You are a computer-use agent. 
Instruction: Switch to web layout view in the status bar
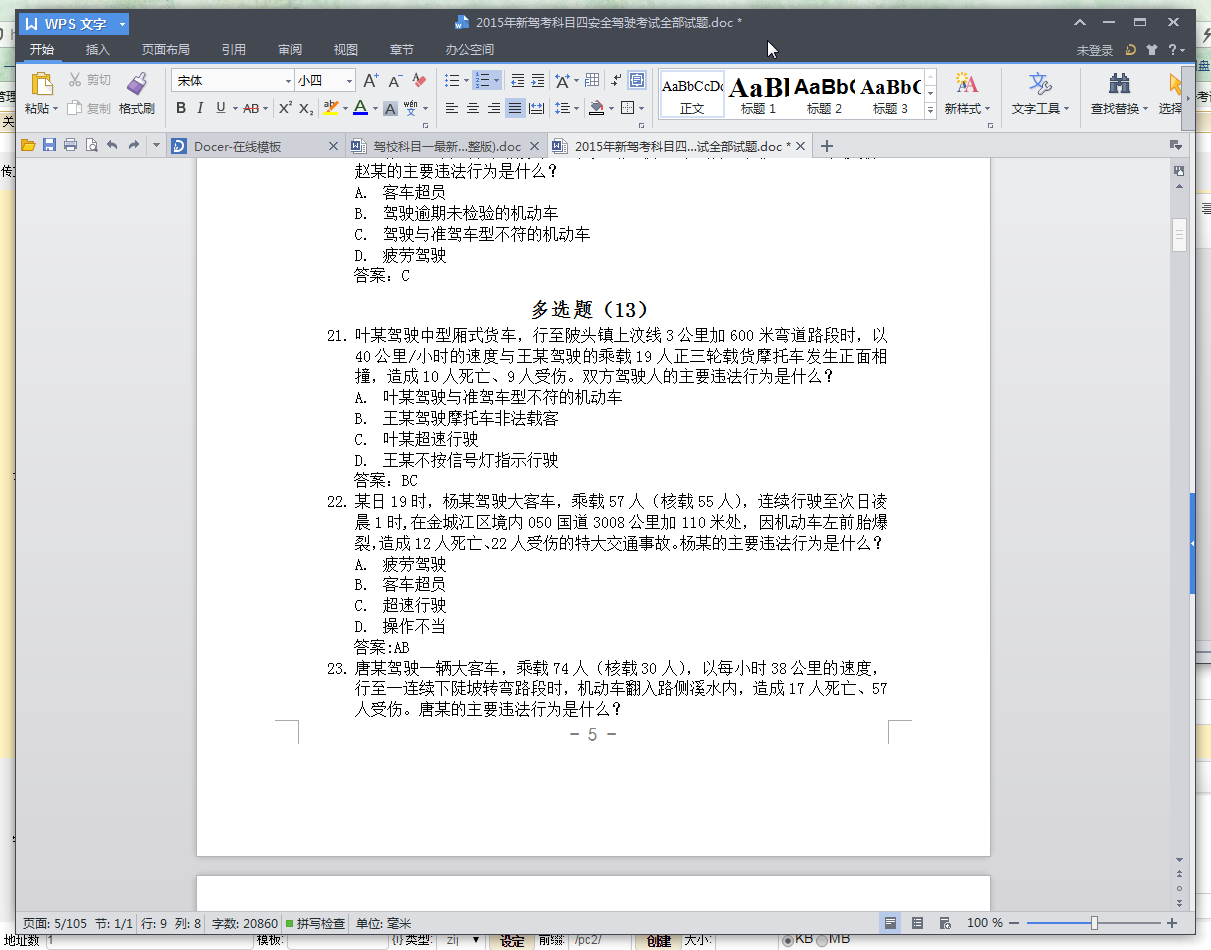(x=945, y=923)
